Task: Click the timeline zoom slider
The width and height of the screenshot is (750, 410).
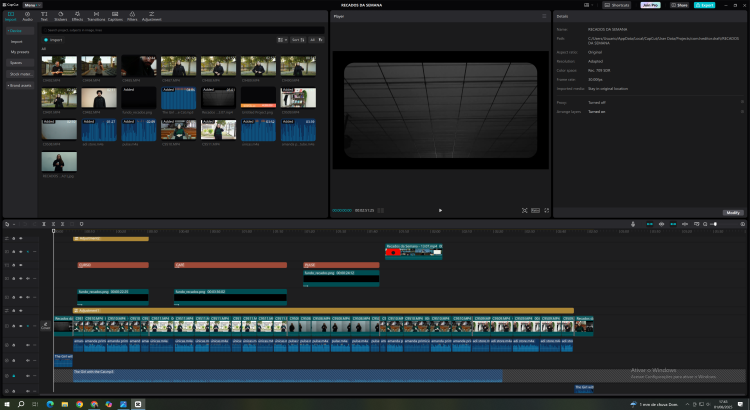Action: (x=715, y=224)
